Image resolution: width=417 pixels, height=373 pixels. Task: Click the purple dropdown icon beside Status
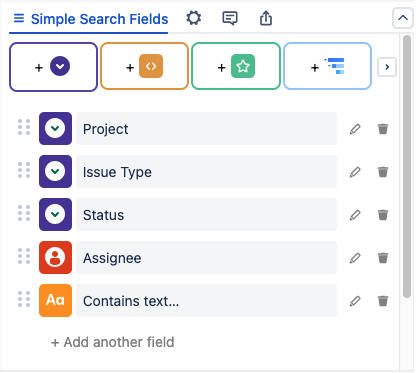[x=55, y=214]
